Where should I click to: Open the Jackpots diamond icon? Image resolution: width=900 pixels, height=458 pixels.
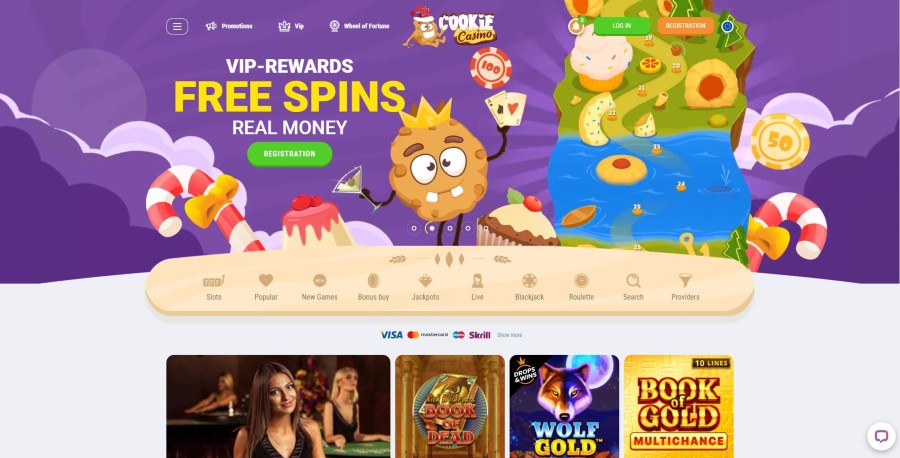(x=425, y=281)
